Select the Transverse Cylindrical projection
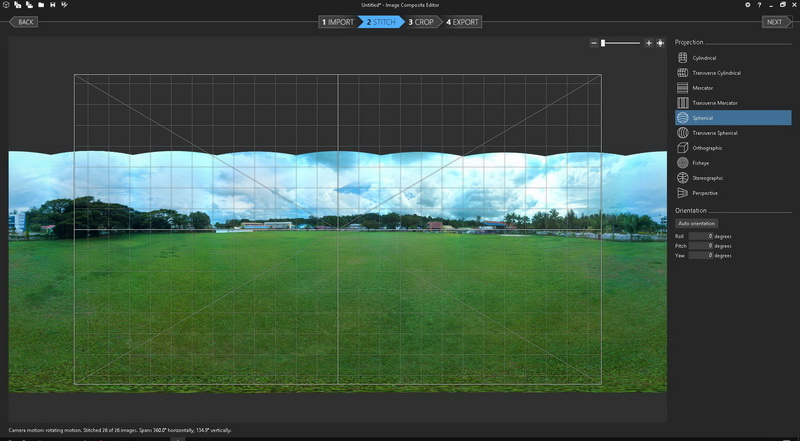 (733, 73)
